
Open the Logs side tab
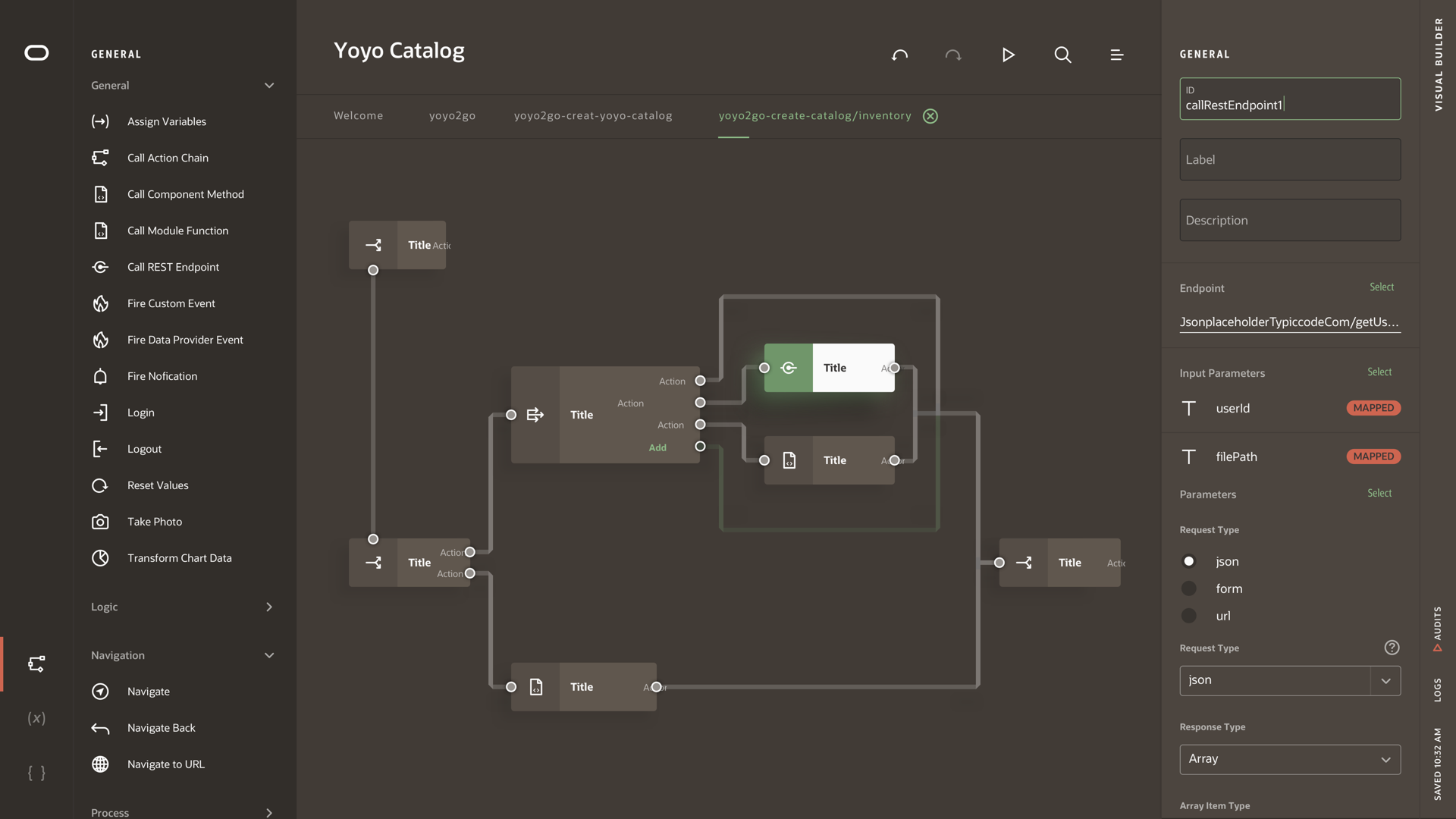point(1438,689)
